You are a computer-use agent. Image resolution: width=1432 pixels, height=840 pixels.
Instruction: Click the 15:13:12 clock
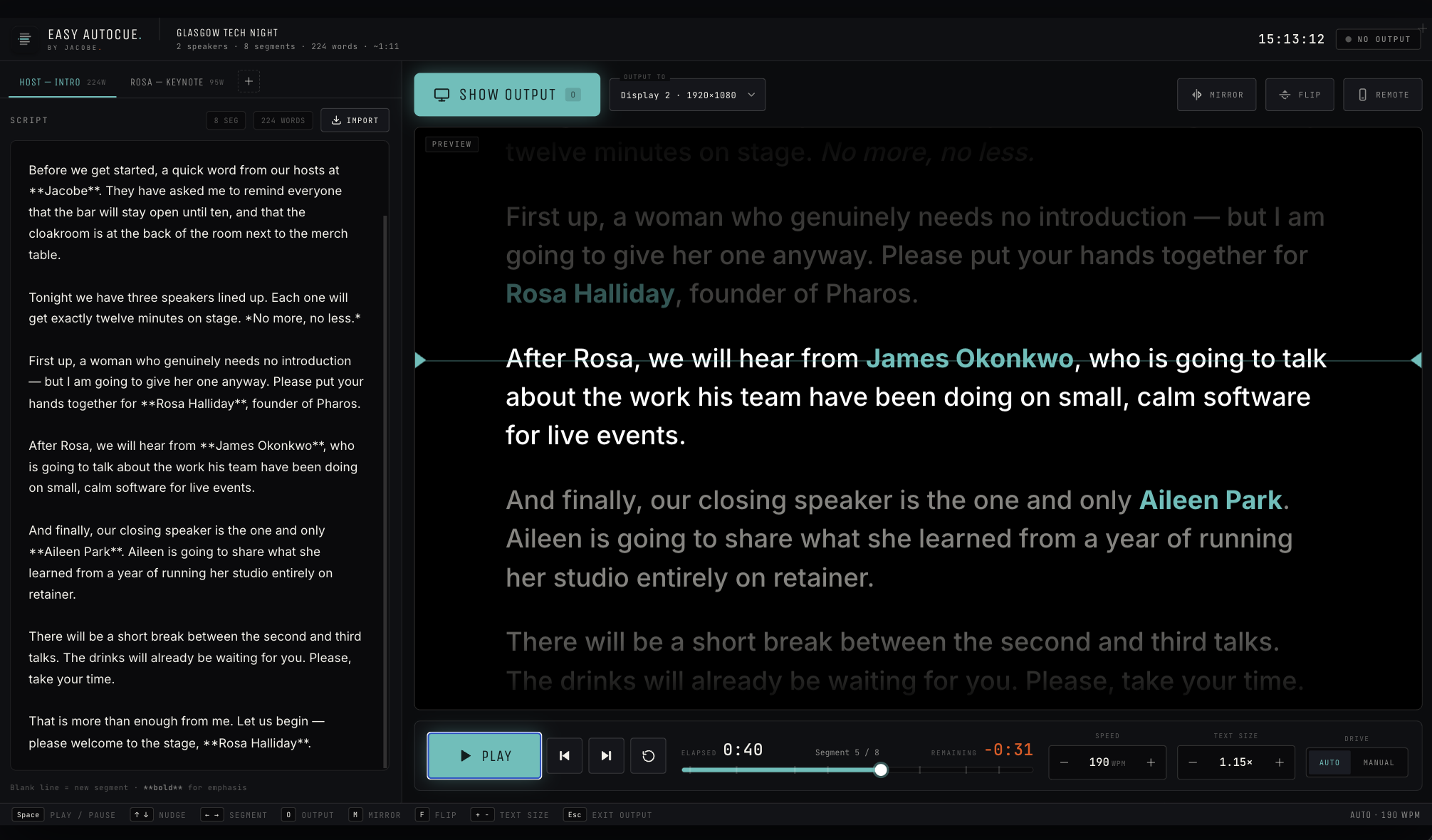(x=1291, y=39)
